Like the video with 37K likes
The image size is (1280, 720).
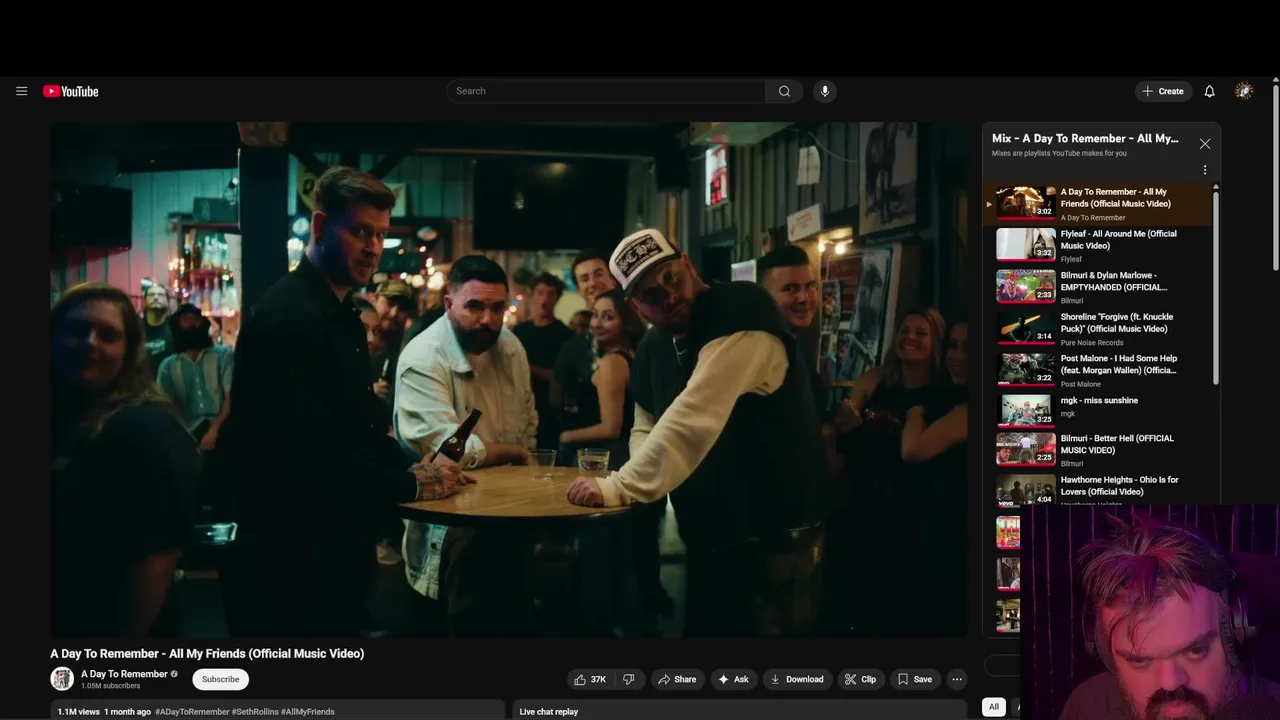(x=590, y=679)
